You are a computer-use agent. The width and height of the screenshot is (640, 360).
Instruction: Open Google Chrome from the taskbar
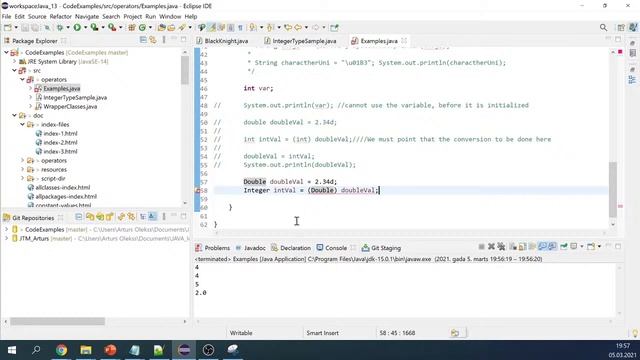click(x=61, y=350)
